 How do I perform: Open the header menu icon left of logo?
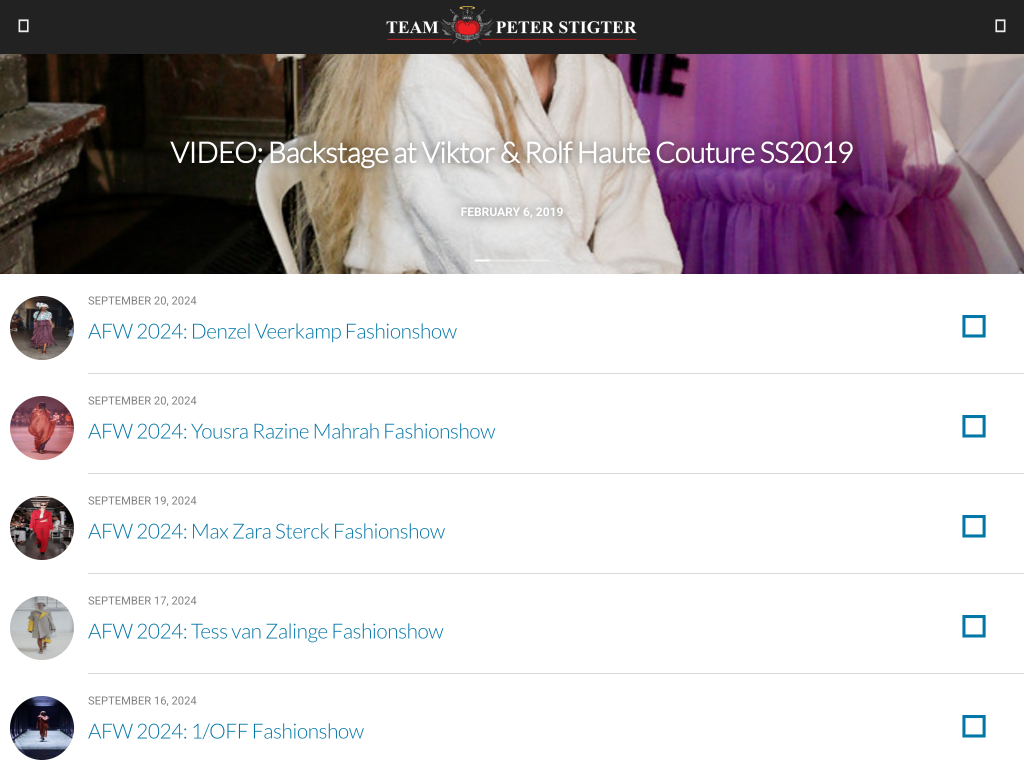[24, 26]
